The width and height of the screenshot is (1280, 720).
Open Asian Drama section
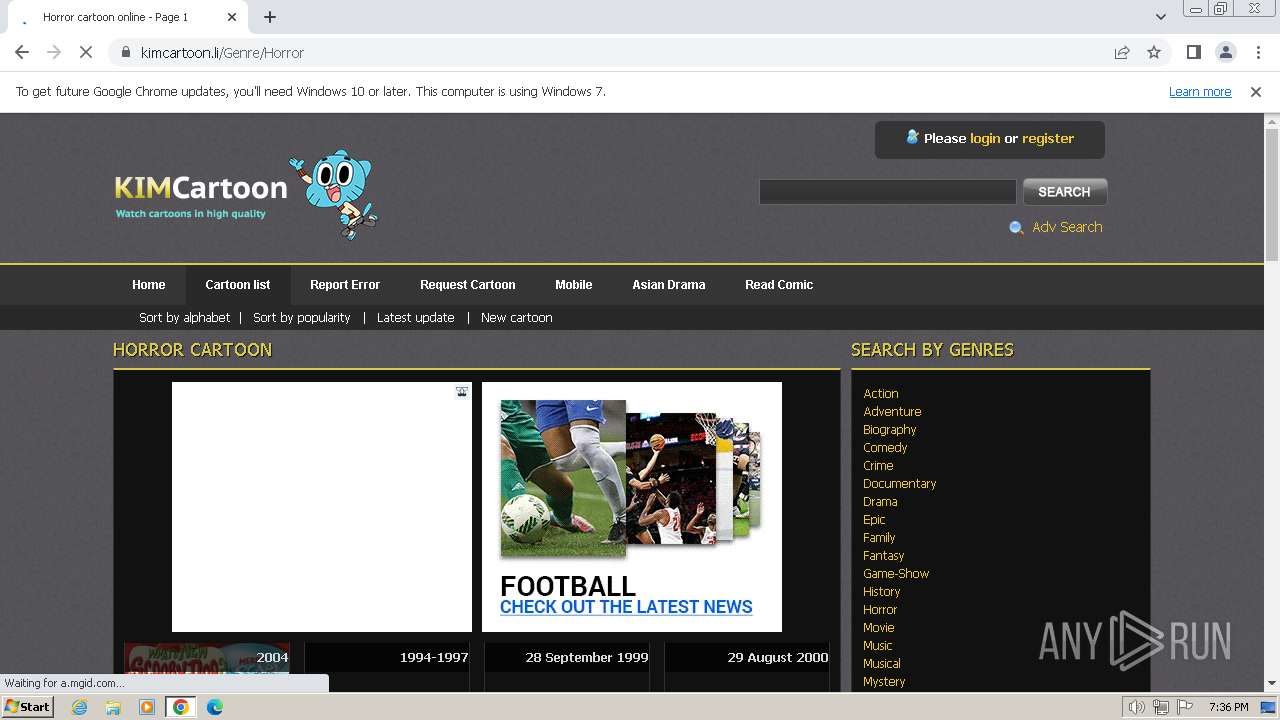point(669,285)
